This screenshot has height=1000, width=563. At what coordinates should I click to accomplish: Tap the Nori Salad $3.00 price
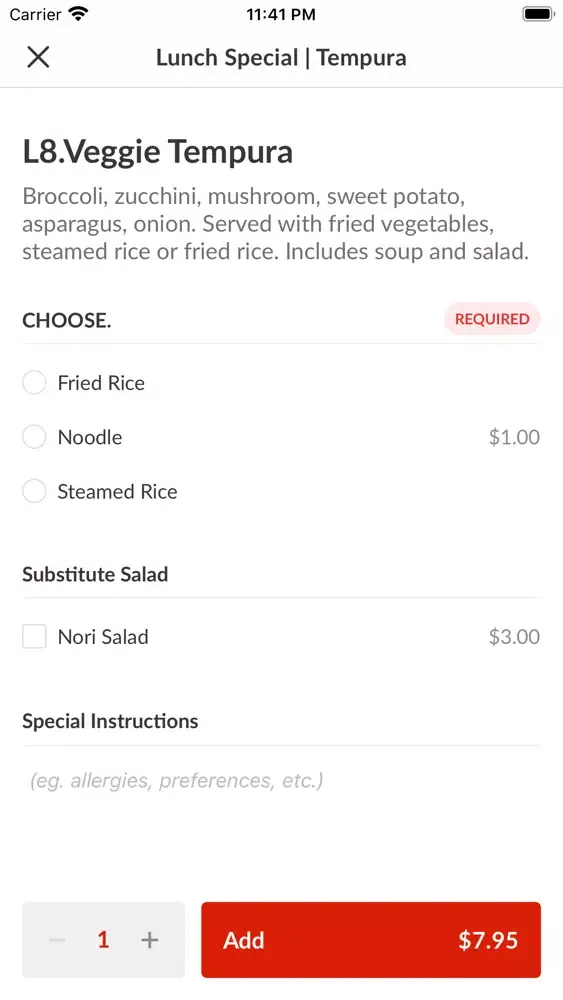pyautogui.click(x=514, y=636)
